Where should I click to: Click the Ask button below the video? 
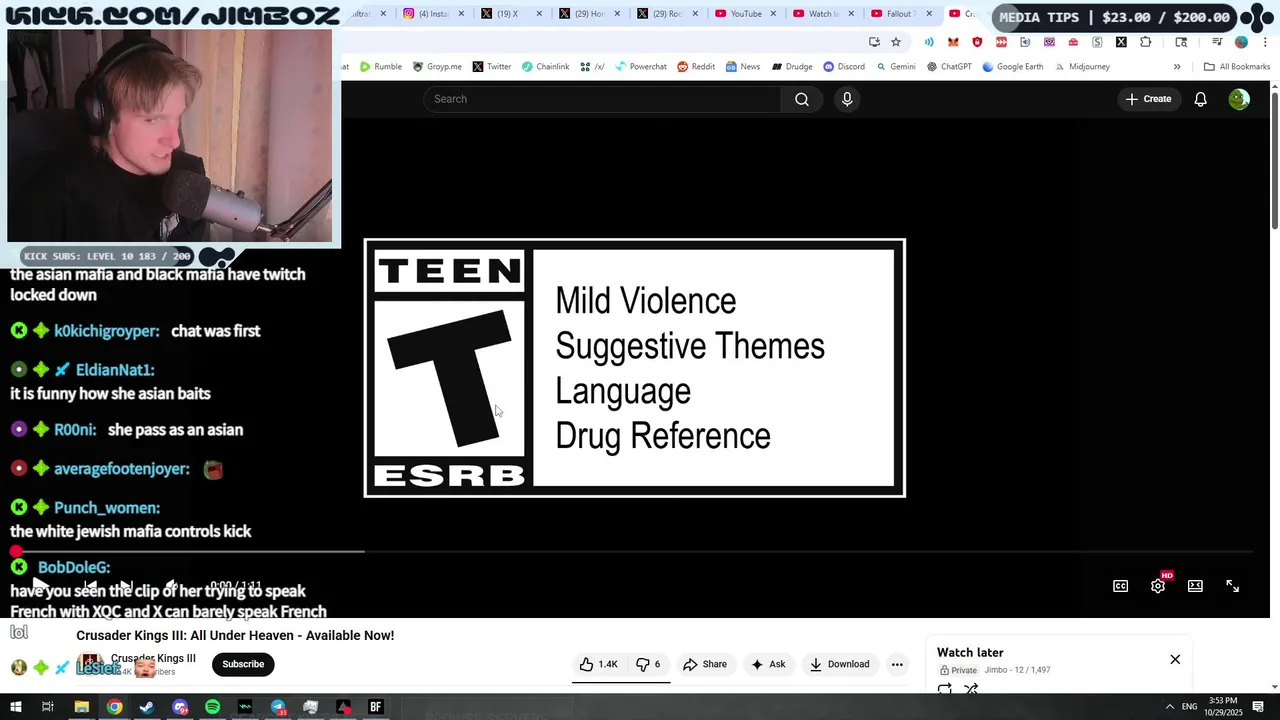point(768,664)
